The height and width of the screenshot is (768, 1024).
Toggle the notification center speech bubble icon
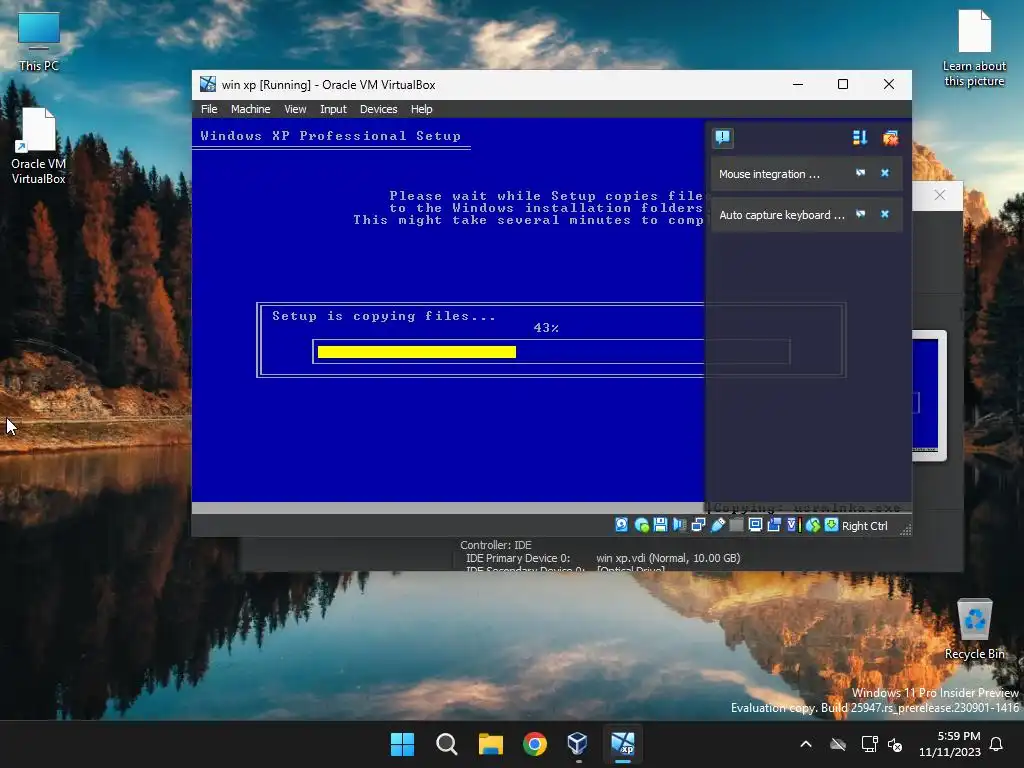[723, 137]
